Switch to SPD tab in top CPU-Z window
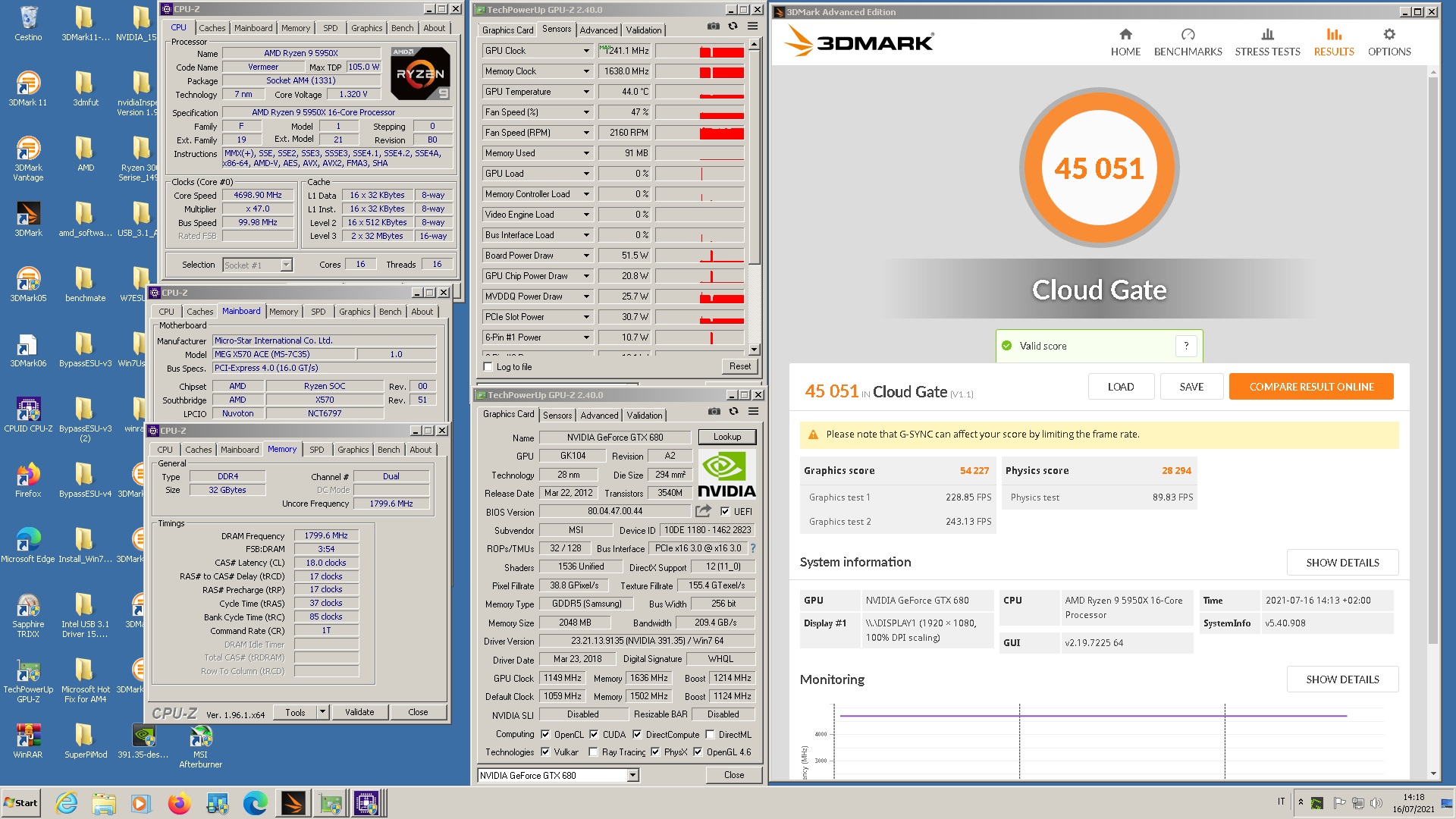This screenshot has width=1456, height=819. pos(330,28)
